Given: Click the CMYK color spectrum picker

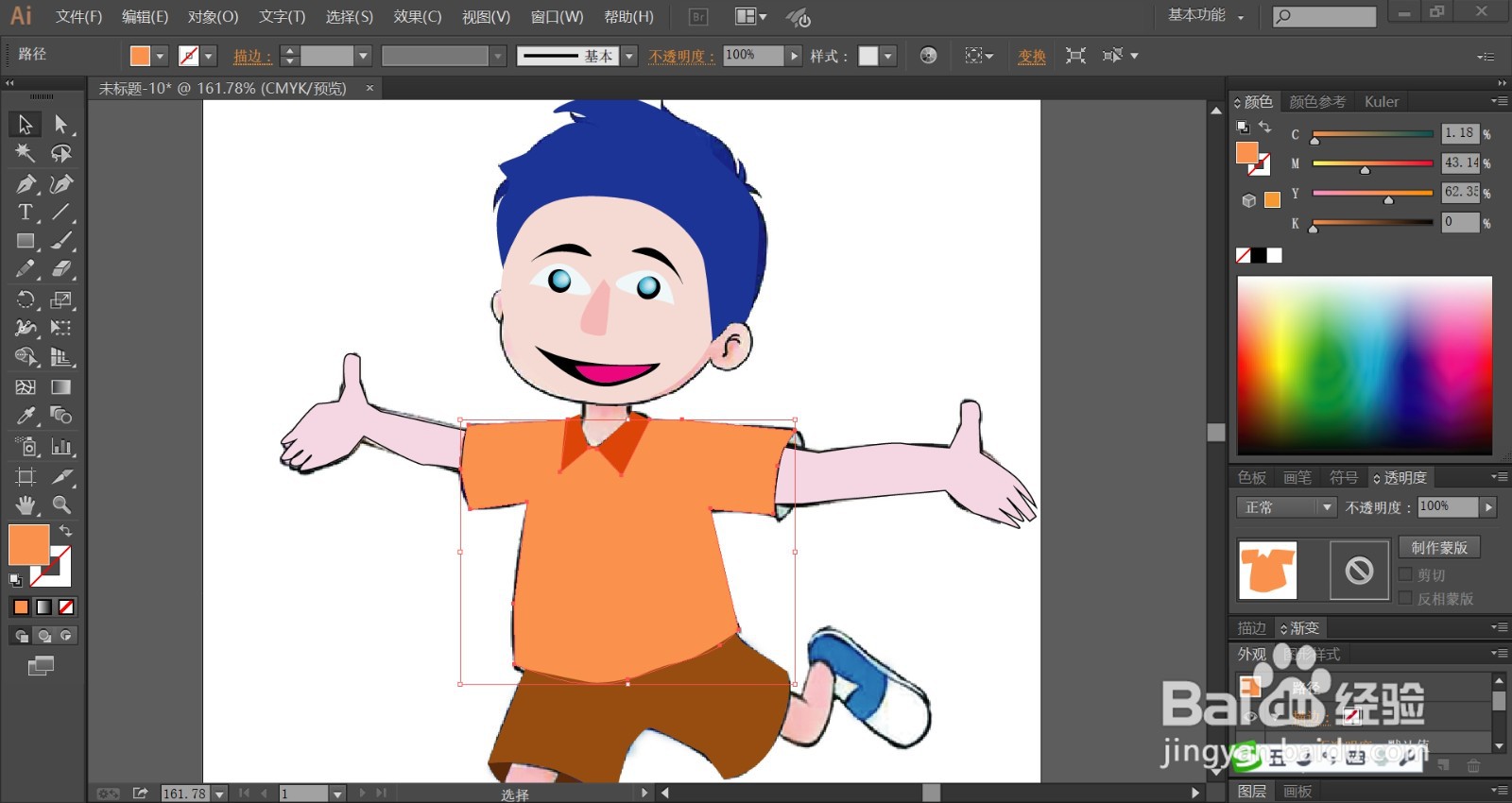Looking at the screenshot, I should pyautogui.click(x=1364, y=365).
